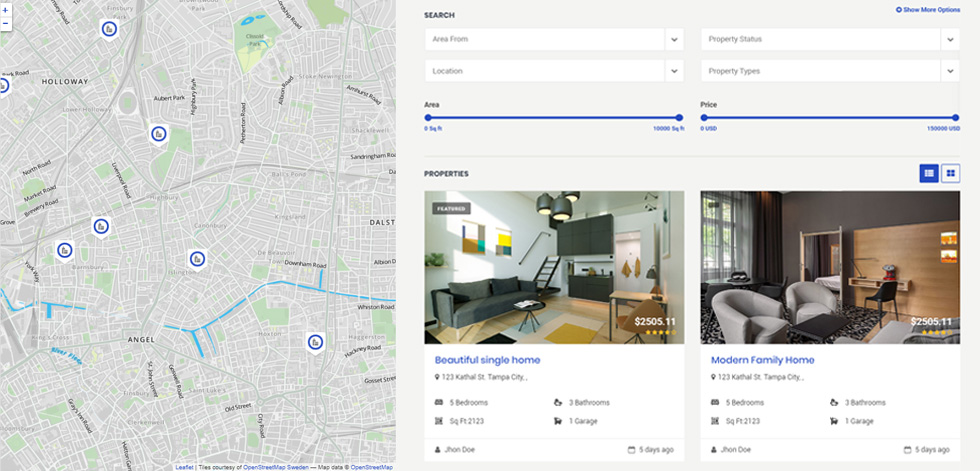Screen dimensions: 980x471
Task: Open the Property Status dropdown
Action: tap(830, 39)
